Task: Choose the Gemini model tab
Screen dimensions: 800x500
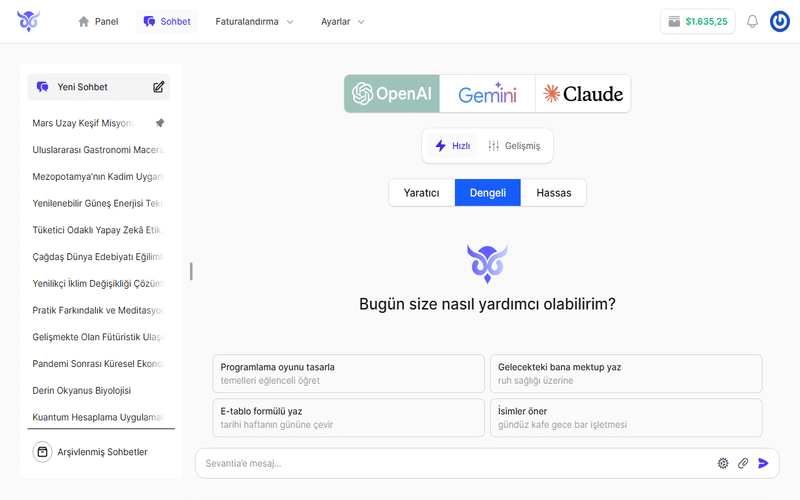Action: (487, 94)
